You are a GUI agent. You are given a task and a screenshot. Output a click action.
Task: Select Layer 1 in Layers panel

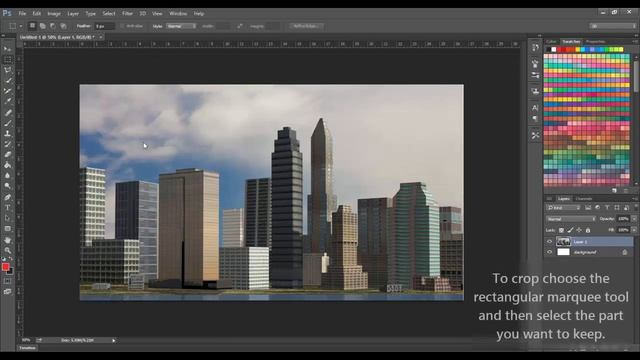point(589,242)
